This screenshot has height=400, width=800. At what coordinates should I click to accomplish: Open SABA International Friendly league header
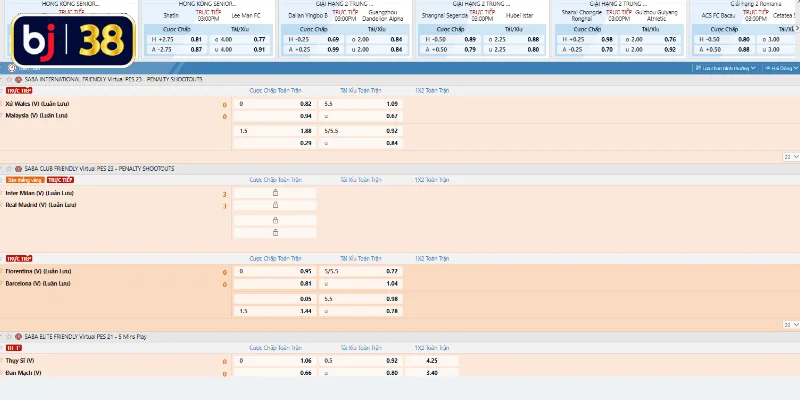113,80
